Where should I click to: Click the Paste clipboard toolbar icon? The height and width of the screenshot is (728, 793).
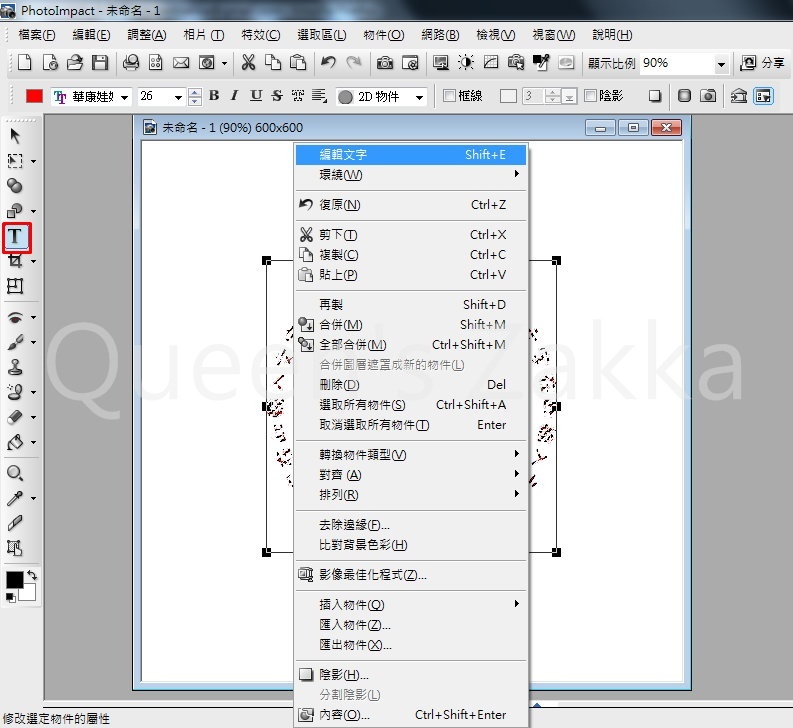[298, 63]
